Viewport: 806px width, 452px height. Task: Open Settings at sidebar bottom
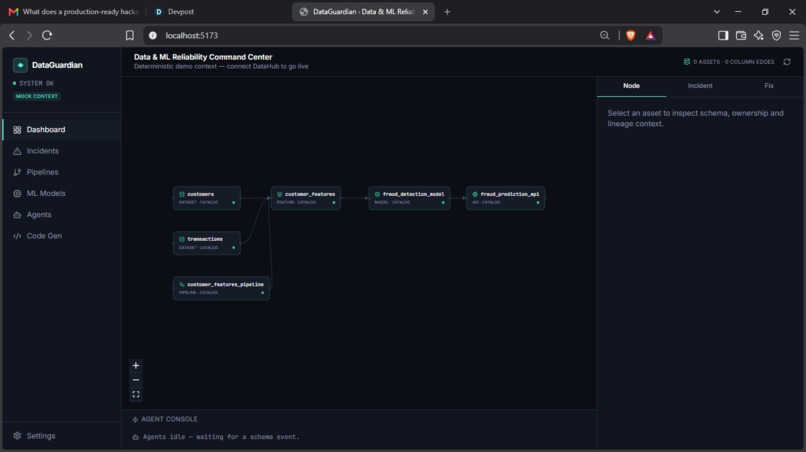[62, 436]
